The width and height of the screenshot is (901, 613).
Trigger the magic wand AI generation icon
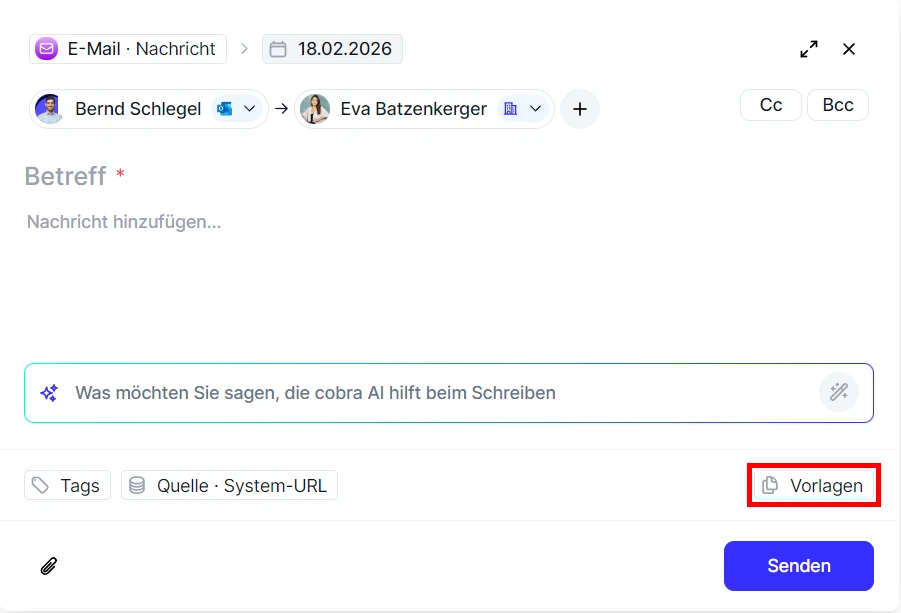[x=838, y=392]
